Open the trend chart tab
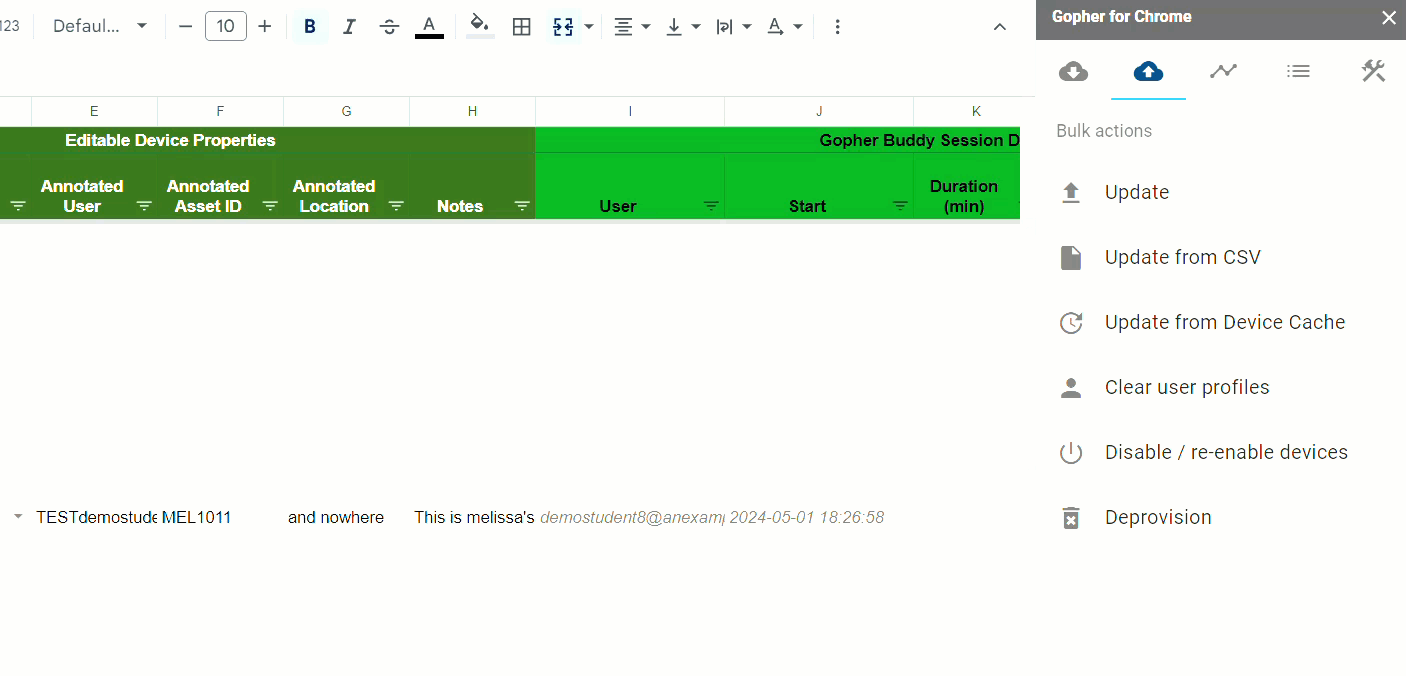Screen dimensions: 1406x676 [1223, 71]
